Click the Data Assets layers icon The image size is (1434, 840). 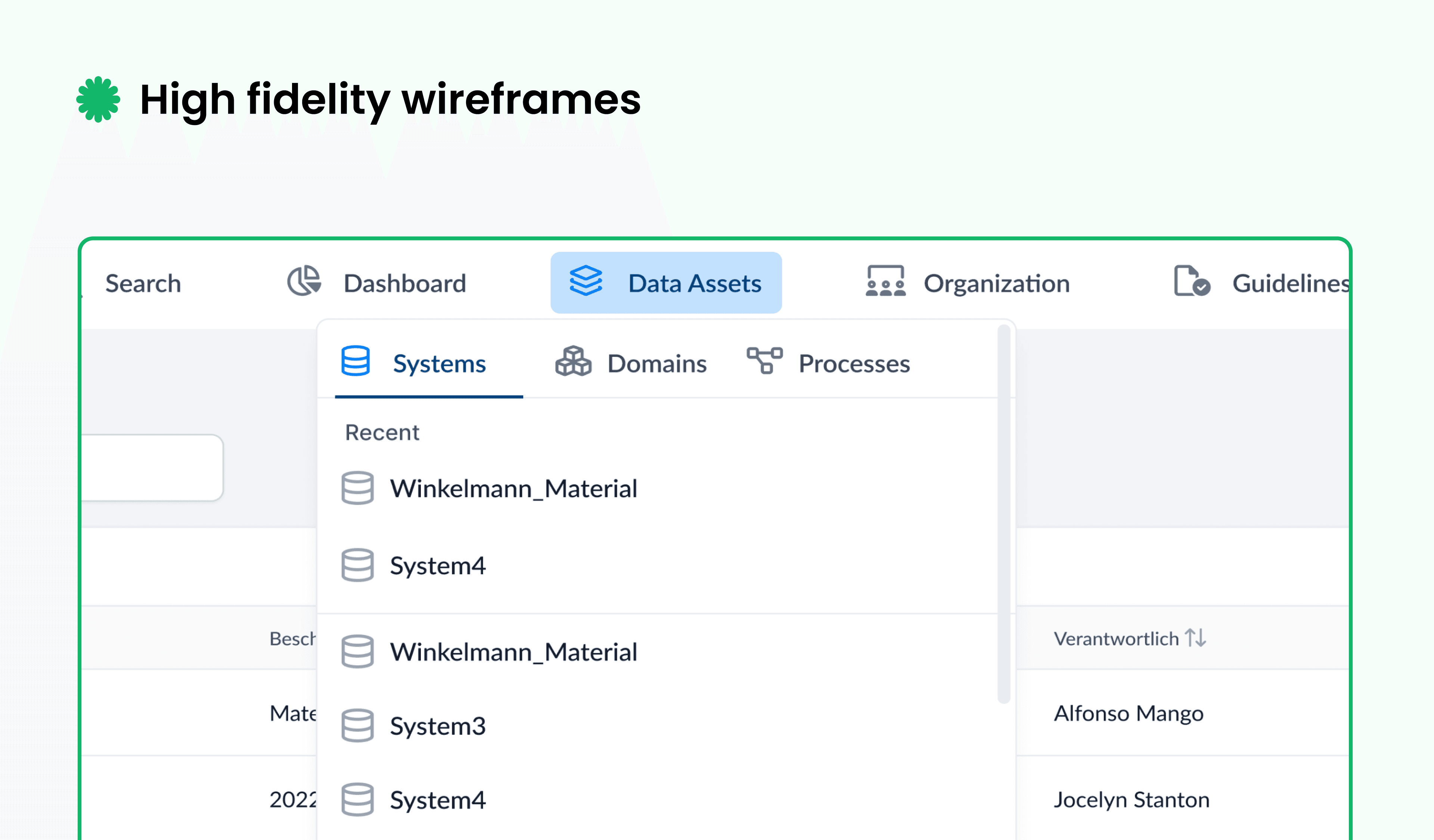click(586, 281)
